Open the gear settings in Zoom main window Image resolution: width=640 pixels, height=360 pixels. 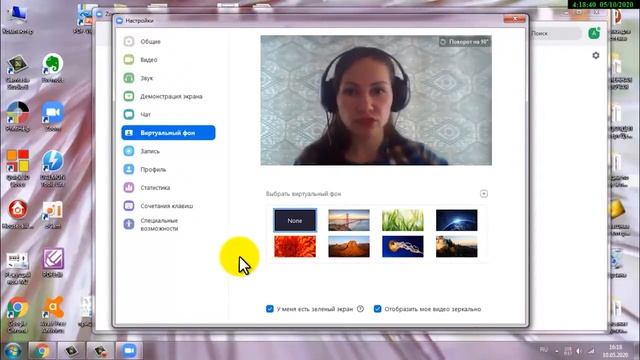coord(596,55)
